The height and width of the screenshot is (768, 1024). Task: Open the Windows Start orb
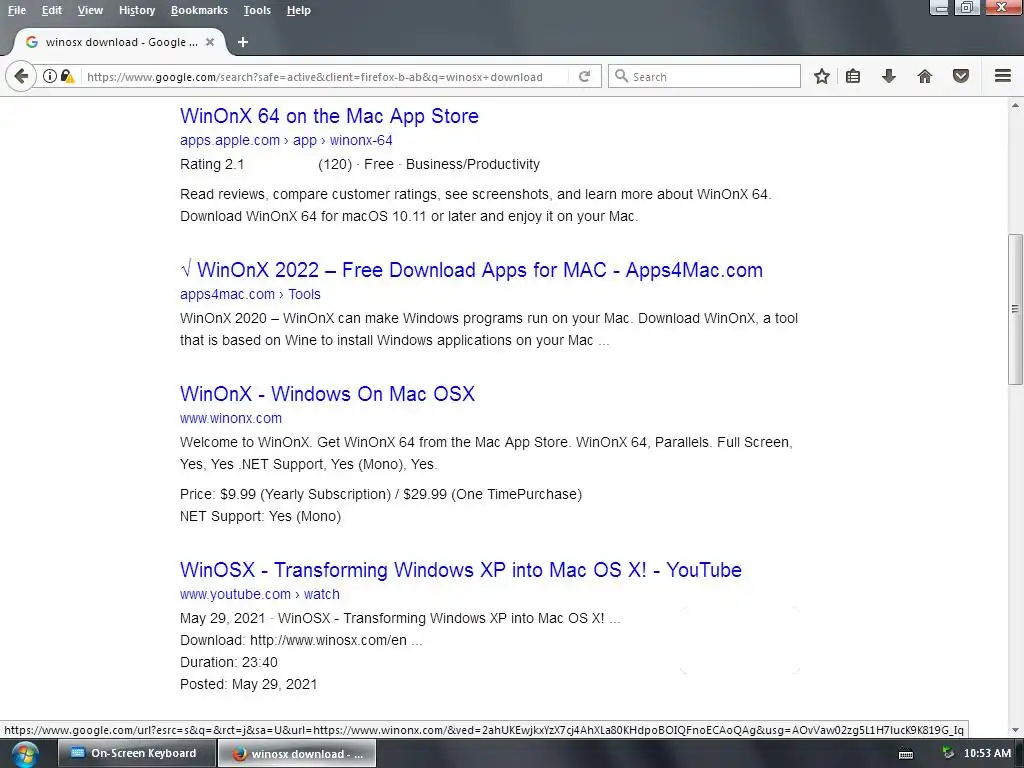(24, 754)
